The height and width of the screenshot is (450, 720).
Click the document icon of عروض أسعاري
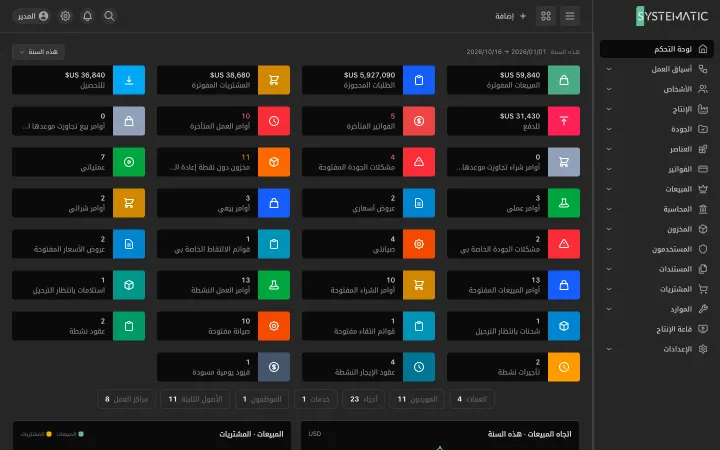[x=419, y=203]
